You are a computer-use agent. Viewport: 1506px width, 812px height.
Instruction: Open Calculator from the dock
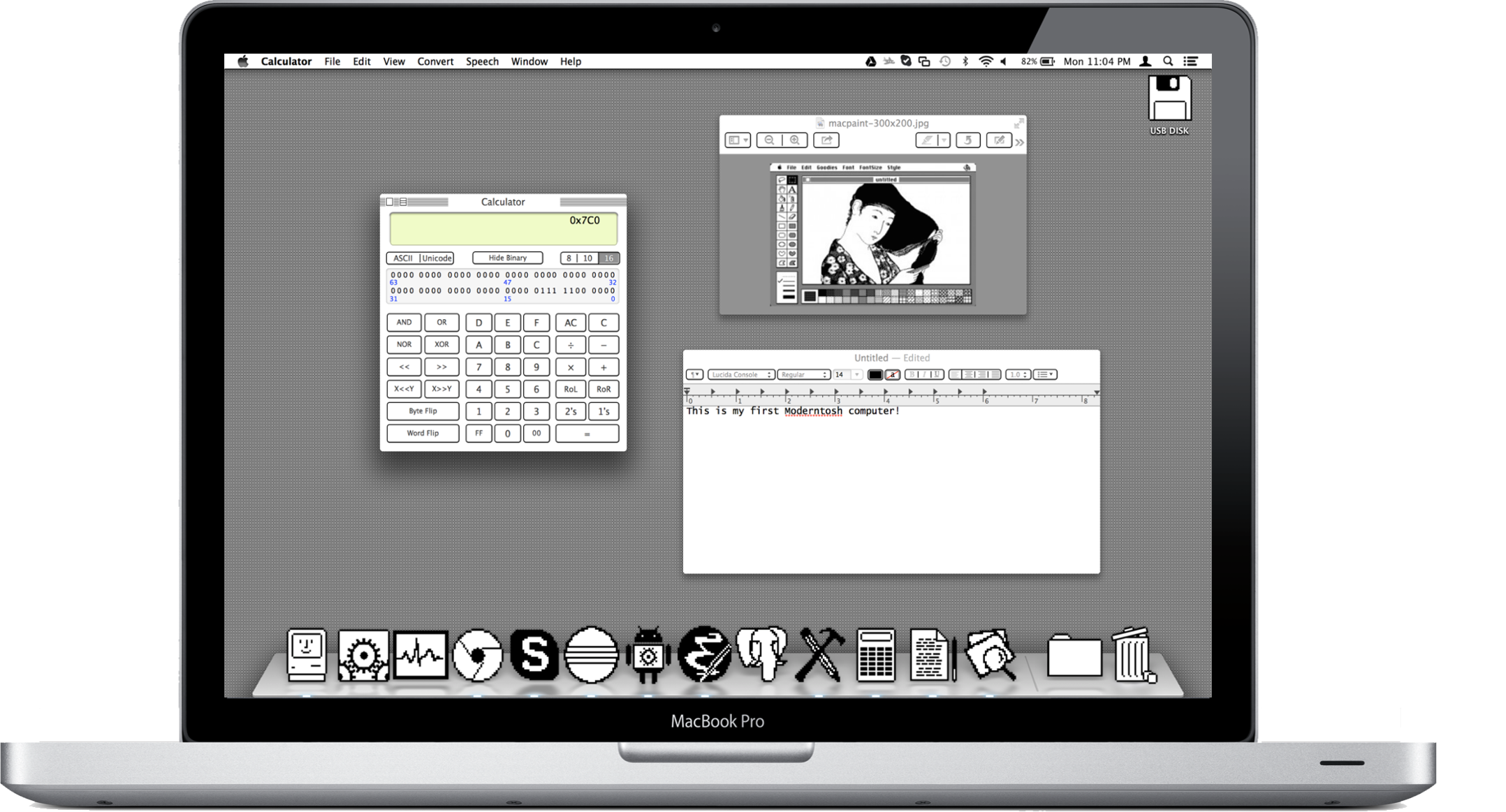pos(875,655)
